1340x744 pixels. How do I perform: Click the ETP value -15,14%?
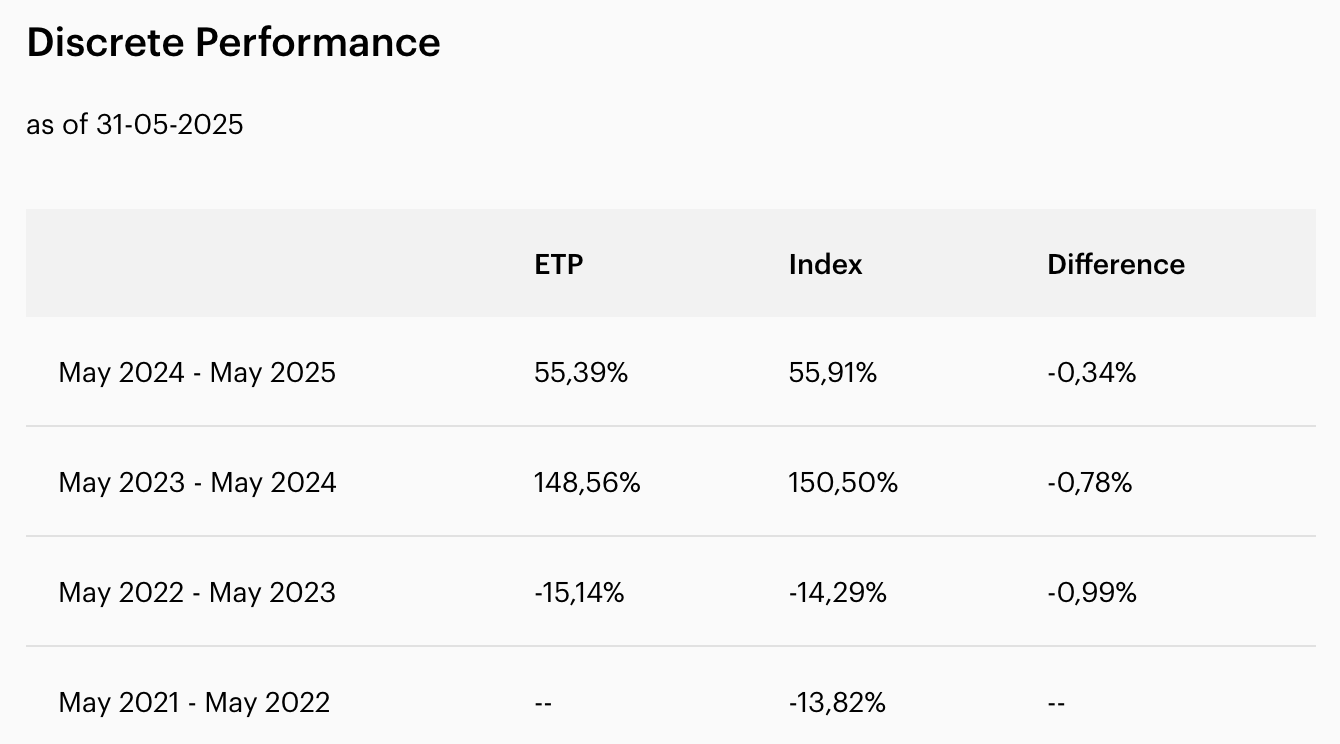579,593
